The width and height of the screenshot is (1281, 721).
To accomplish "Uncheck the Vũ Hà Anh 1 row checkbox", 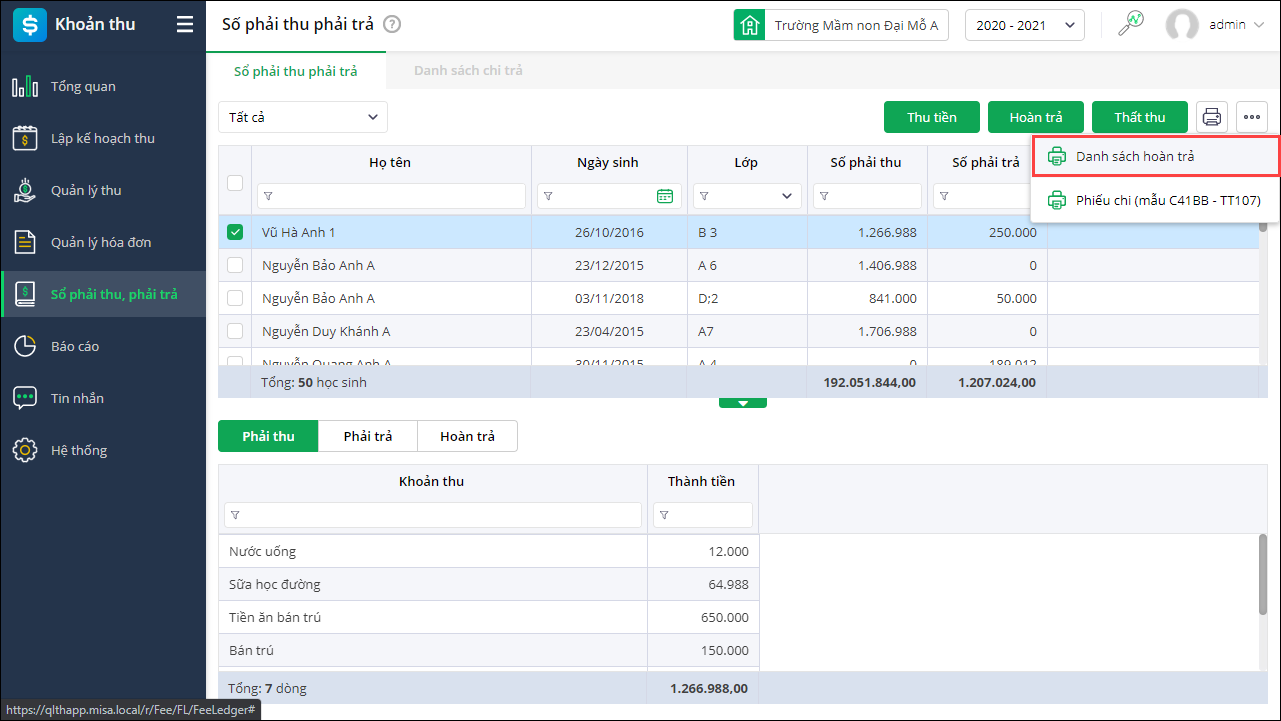I will pyautogui.click(x=235, y=232).
